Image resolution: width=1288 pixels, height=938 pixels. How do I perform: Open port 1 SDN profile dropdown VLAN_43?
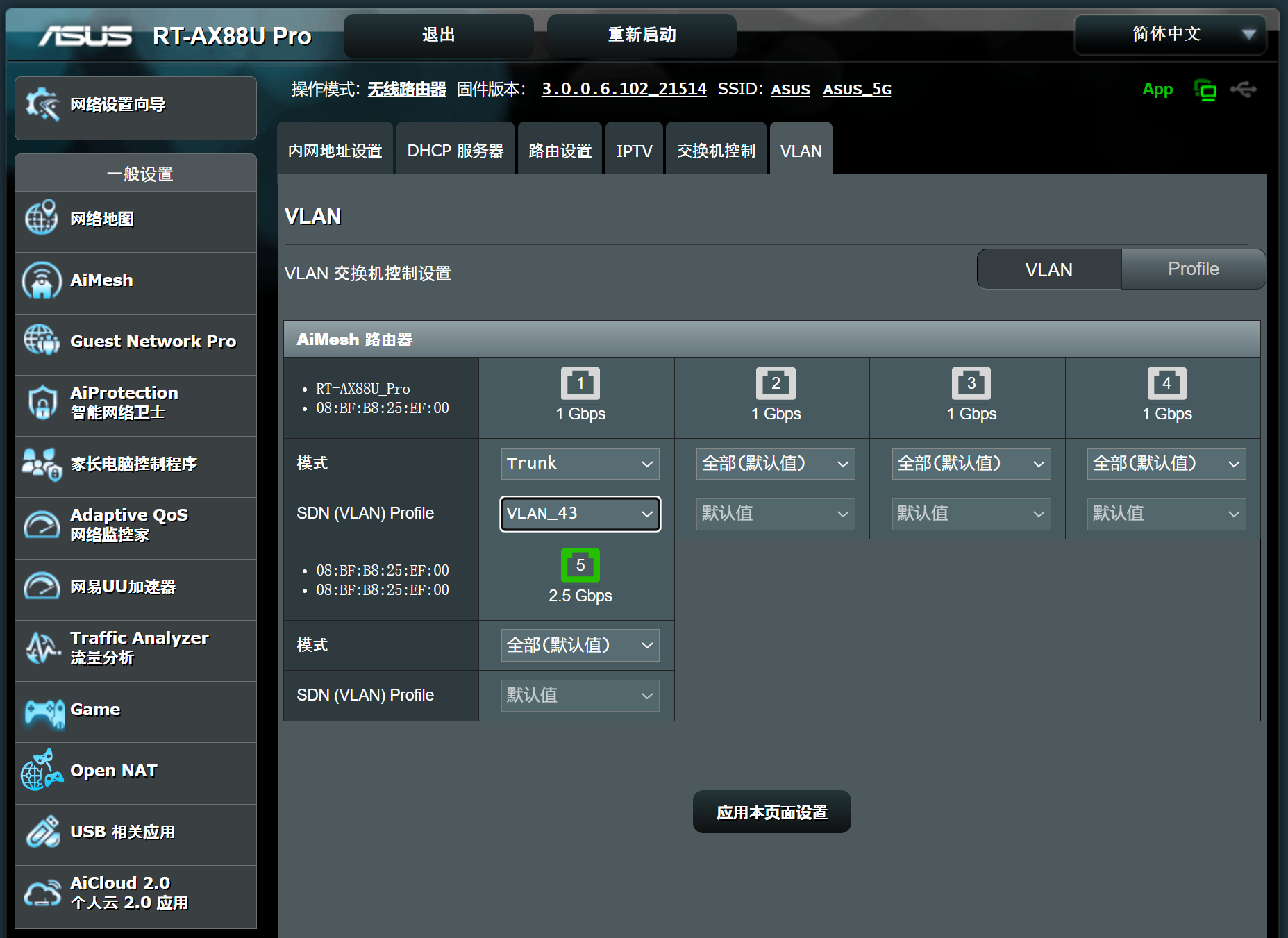(x=580, y=514)
